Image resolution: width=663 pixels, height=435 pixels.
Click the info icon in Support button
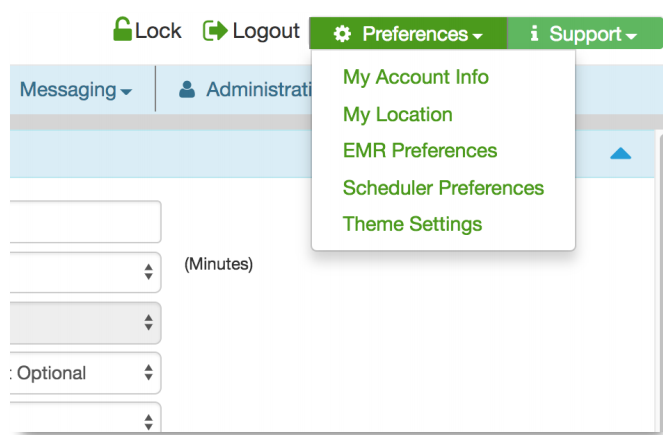tap(534, 34)
